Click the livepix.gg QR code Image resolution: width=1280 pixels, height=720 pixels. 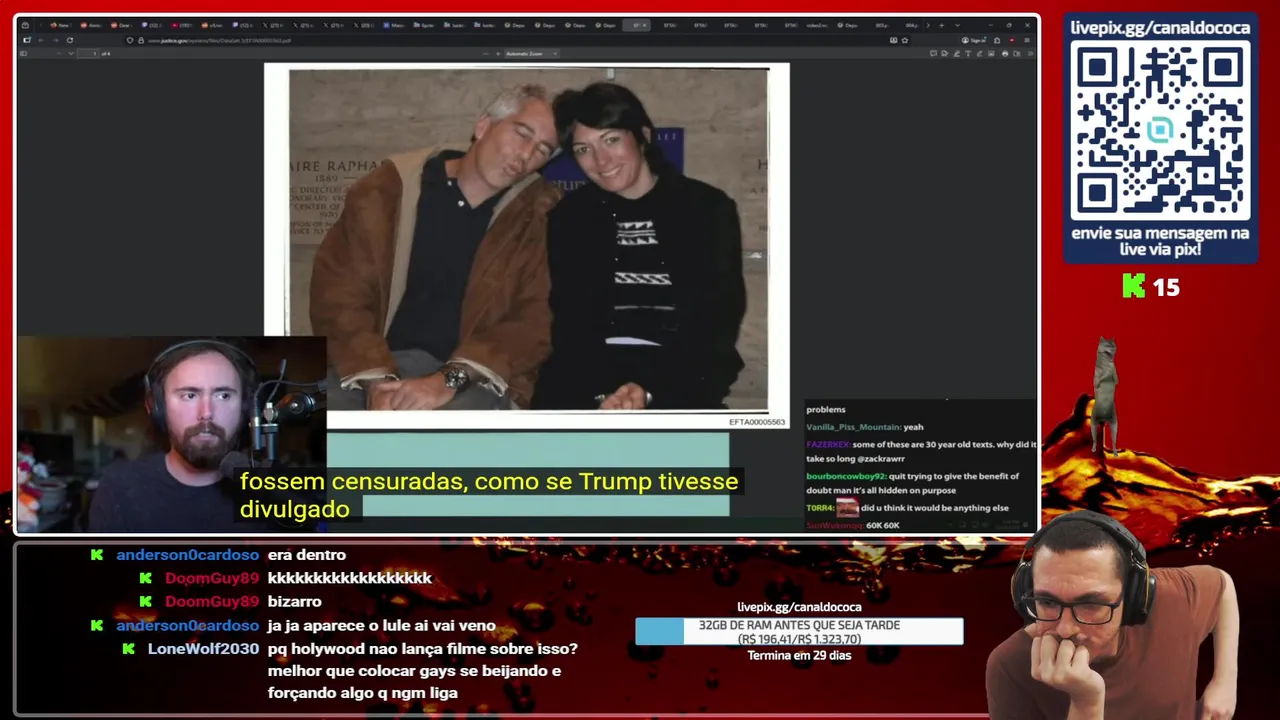1160,132
